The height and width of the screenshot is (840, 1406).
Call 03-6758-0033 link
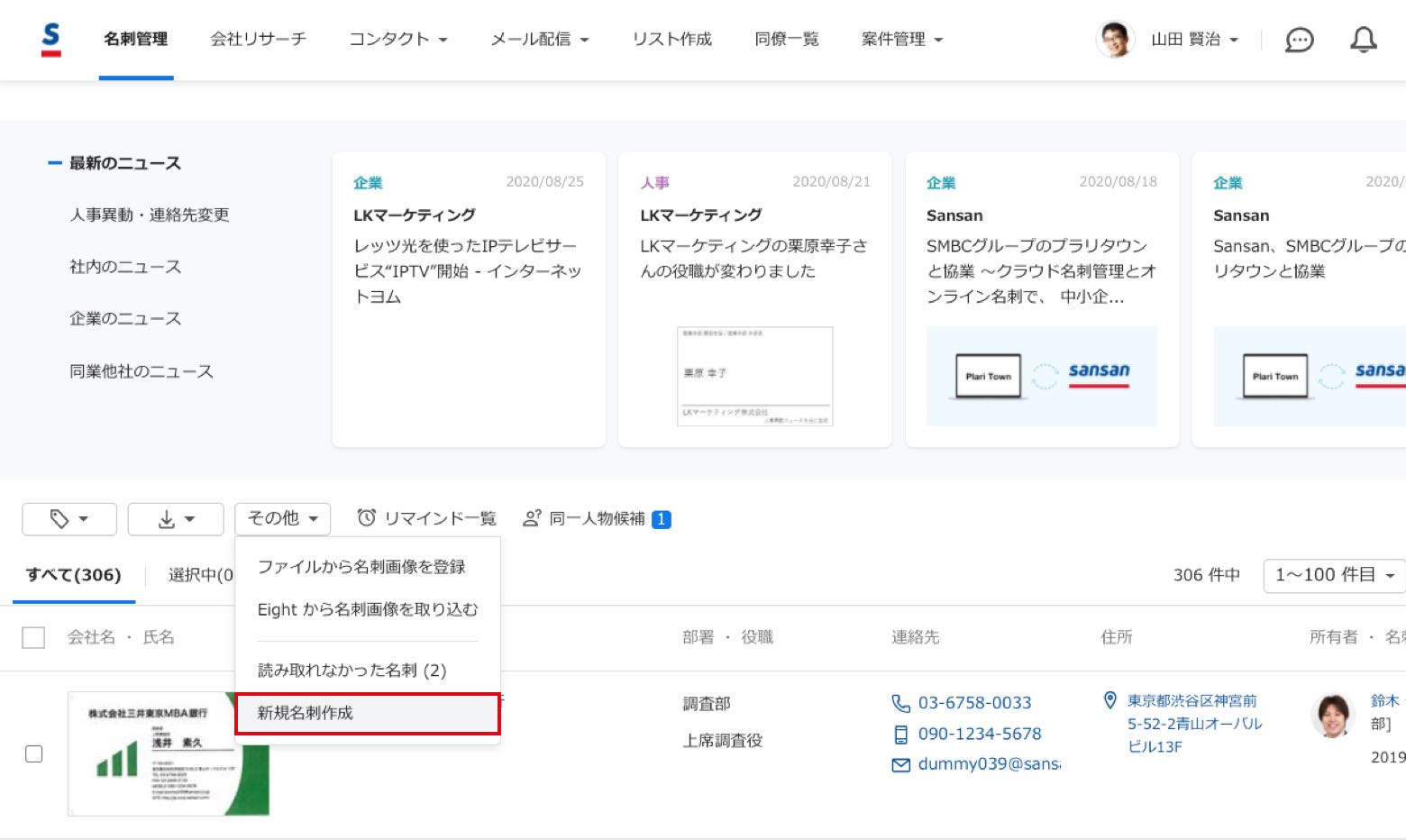pyautogui.click(x=974, y=703)
